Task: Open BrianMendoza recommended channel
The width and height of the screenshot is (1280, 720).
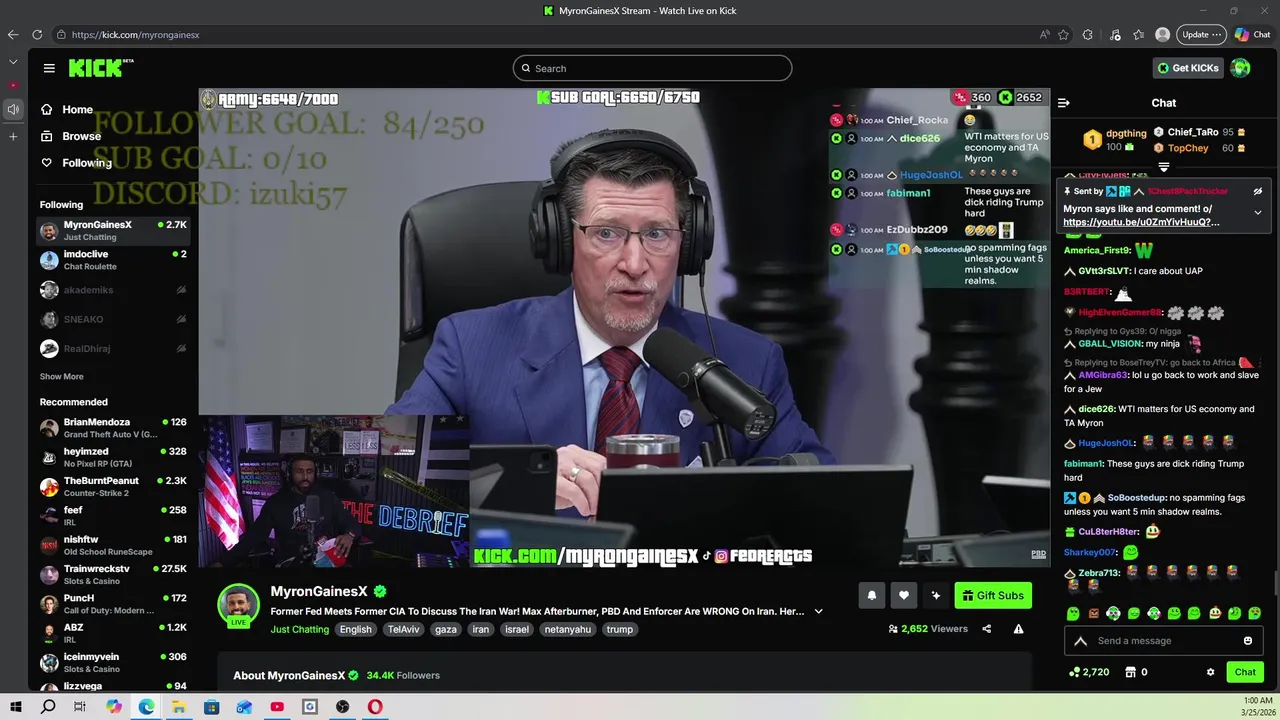Action: click(x=113, y=428)
